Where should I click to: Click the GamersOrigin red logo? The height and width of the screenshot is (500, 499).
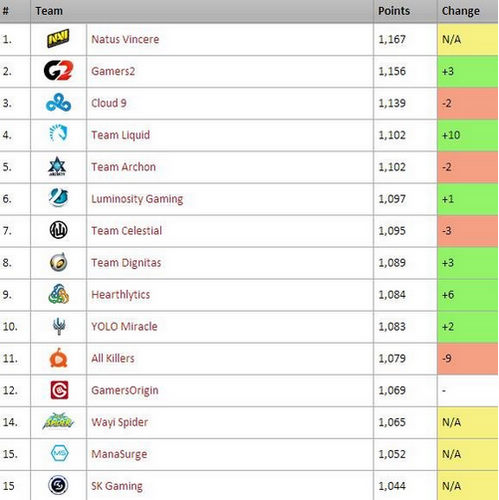coord(59,390)
